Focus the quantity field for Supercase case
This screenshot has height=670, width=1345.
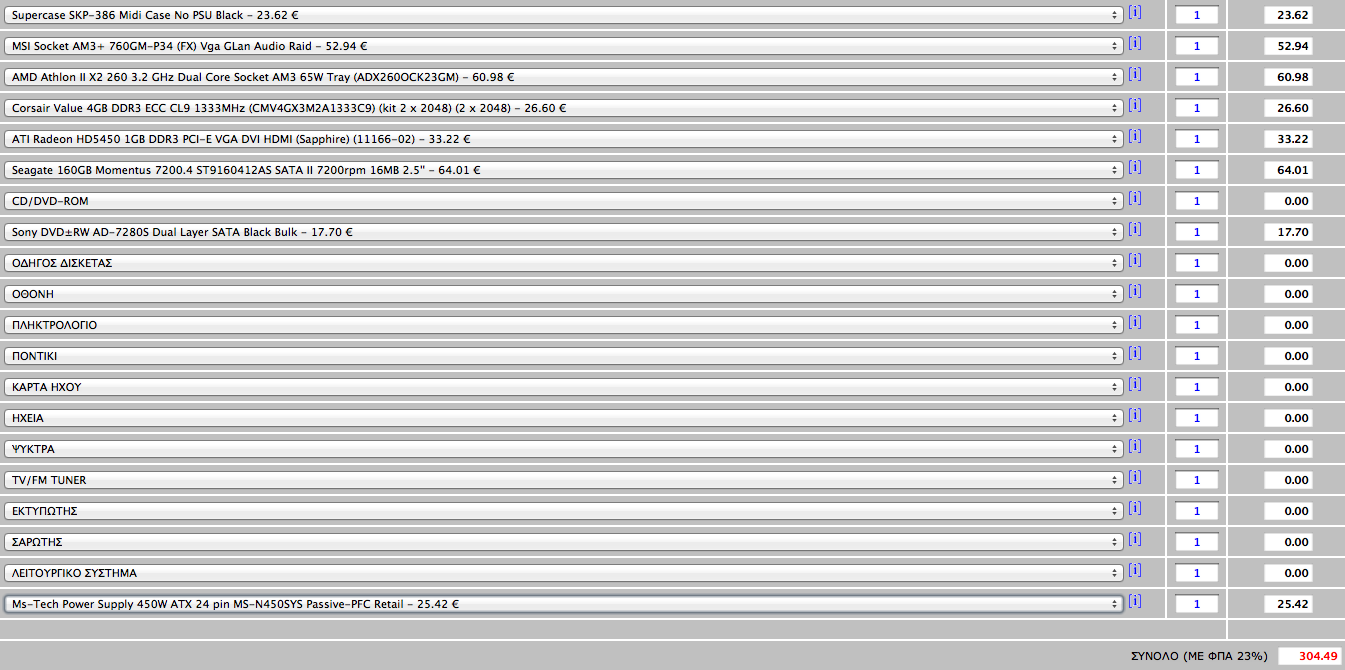pos(1197,15)
